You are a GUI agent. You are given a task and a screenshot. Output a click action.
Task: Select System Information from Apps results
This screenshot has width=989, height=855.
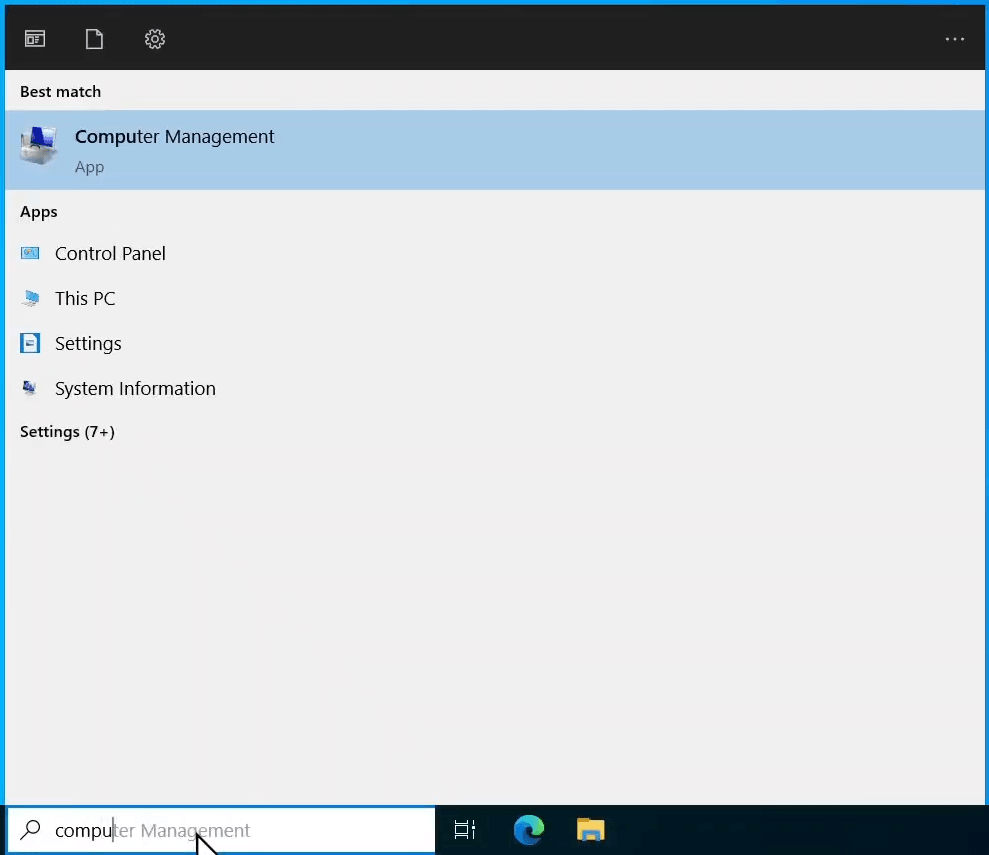click(x=135, y=388)
